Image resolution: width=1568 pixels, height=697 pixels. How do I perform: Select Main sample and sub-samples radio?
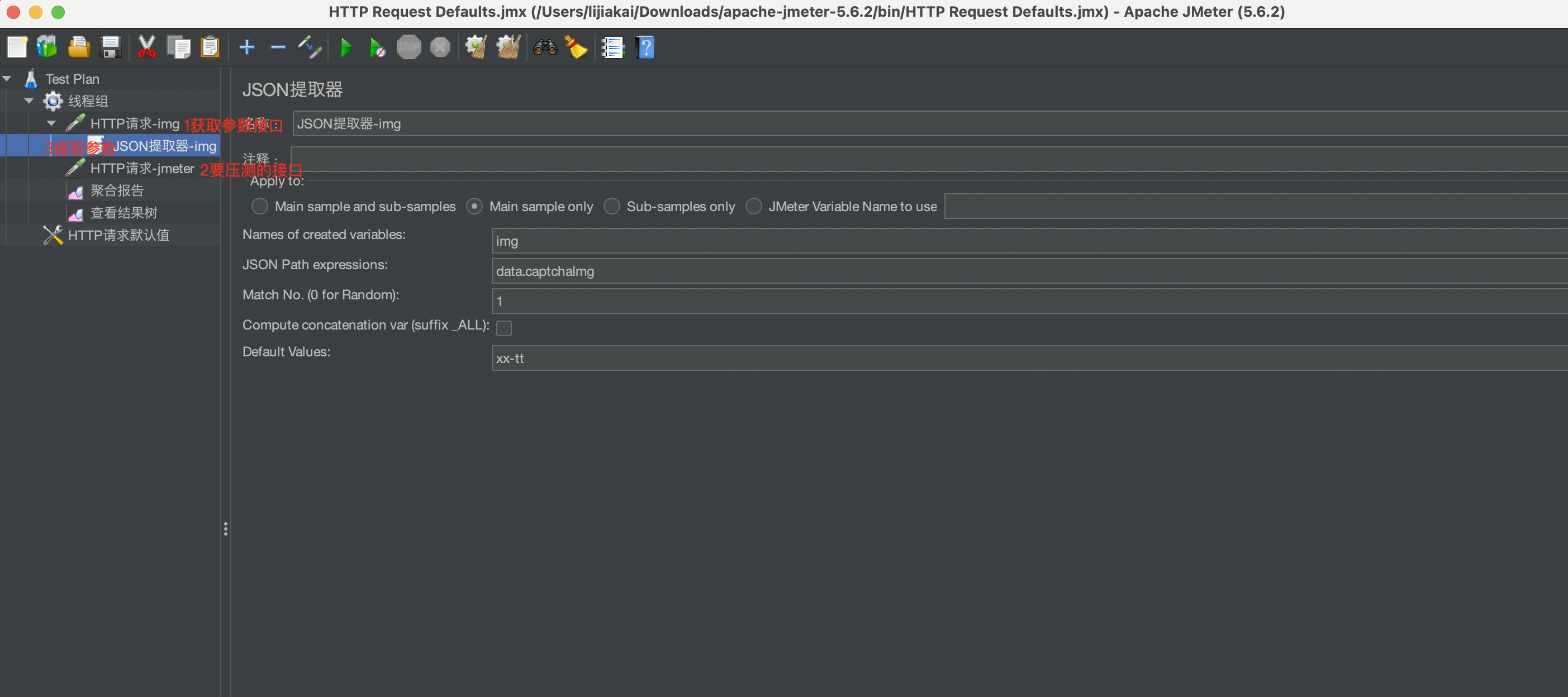(x=260, y=206)
